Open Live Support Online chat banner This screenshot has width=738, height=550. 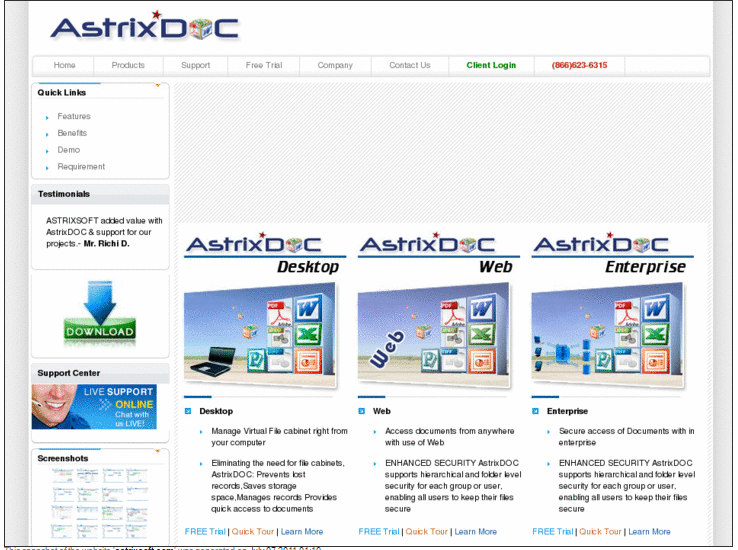[x=94, y=407]
